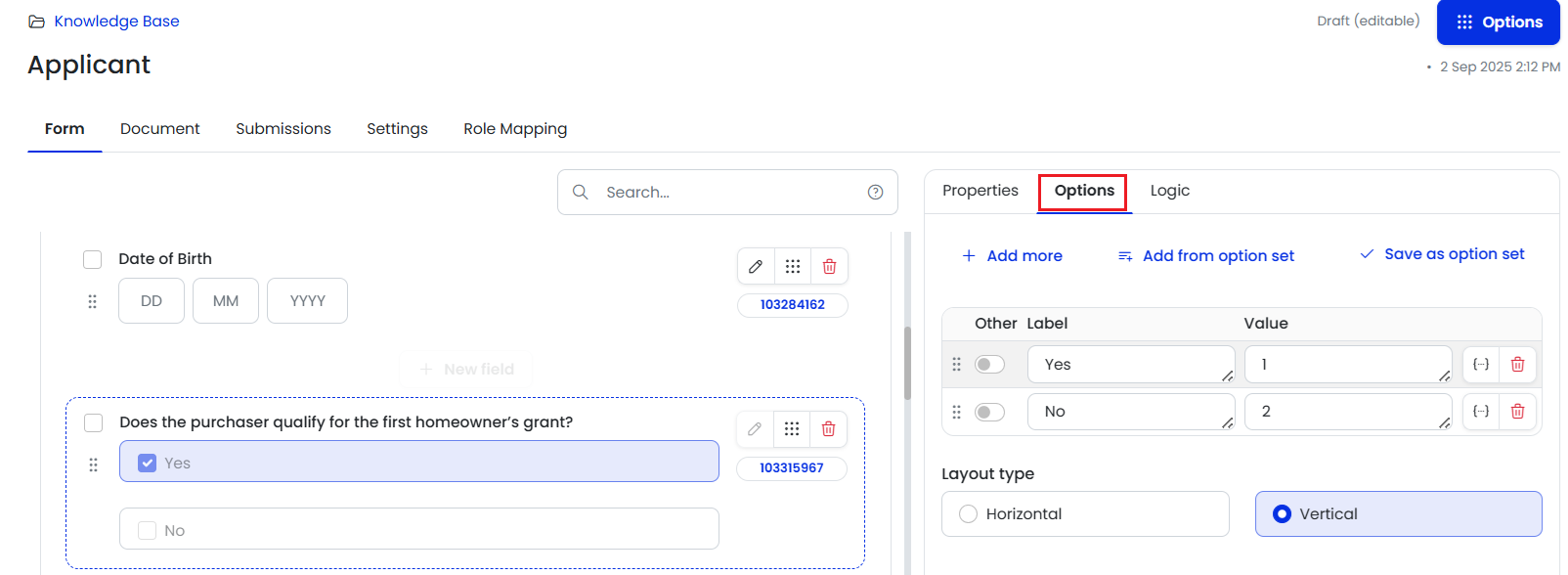
Task: Edit value field containing 2
Action: point(1348,412)
